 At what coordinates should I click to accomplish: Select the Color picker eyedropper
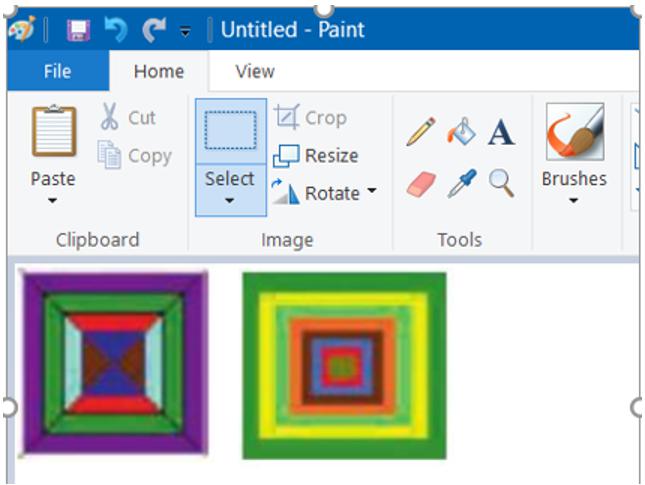pos(461,183)
